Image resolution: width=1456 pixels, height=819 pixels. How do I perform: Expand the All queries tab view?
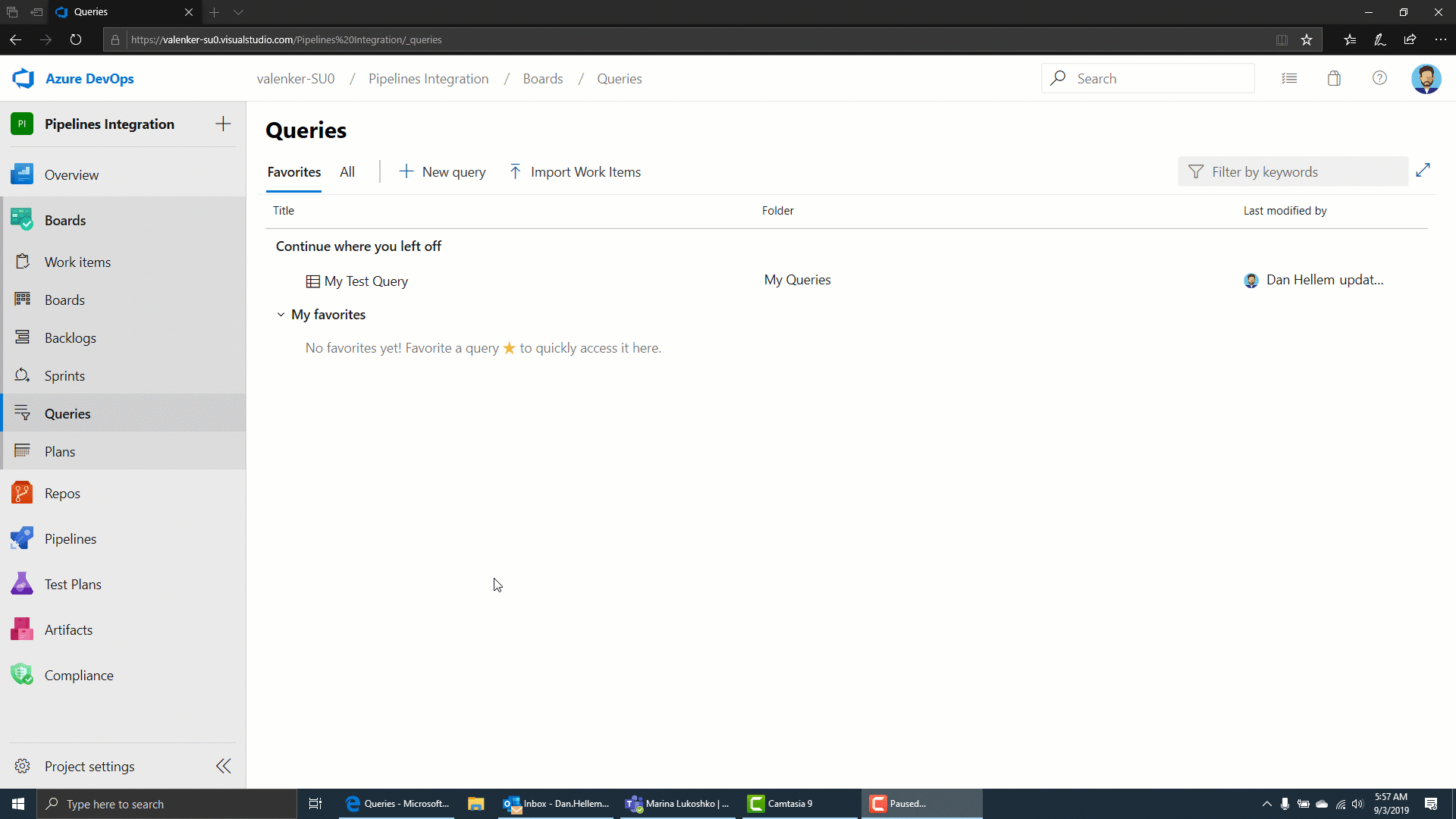[x=347, y=171]
